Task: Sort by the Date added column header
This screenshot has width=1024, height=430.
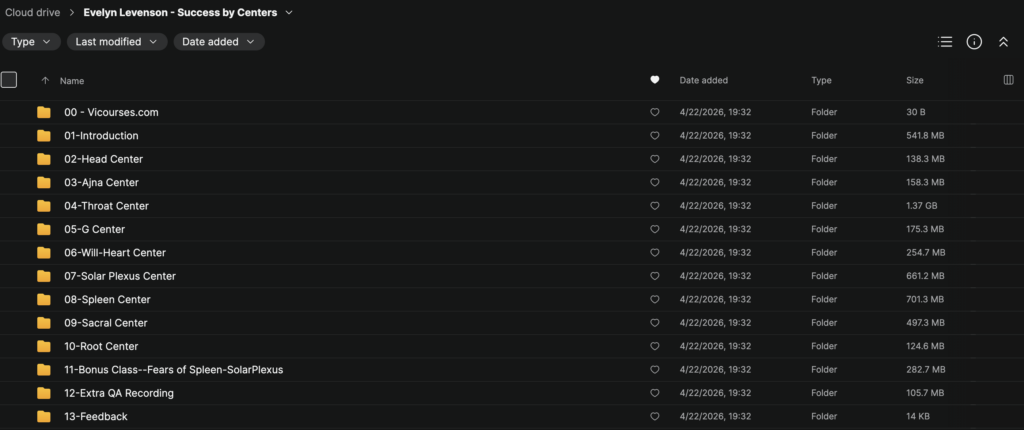Action: tap(704, 80)
